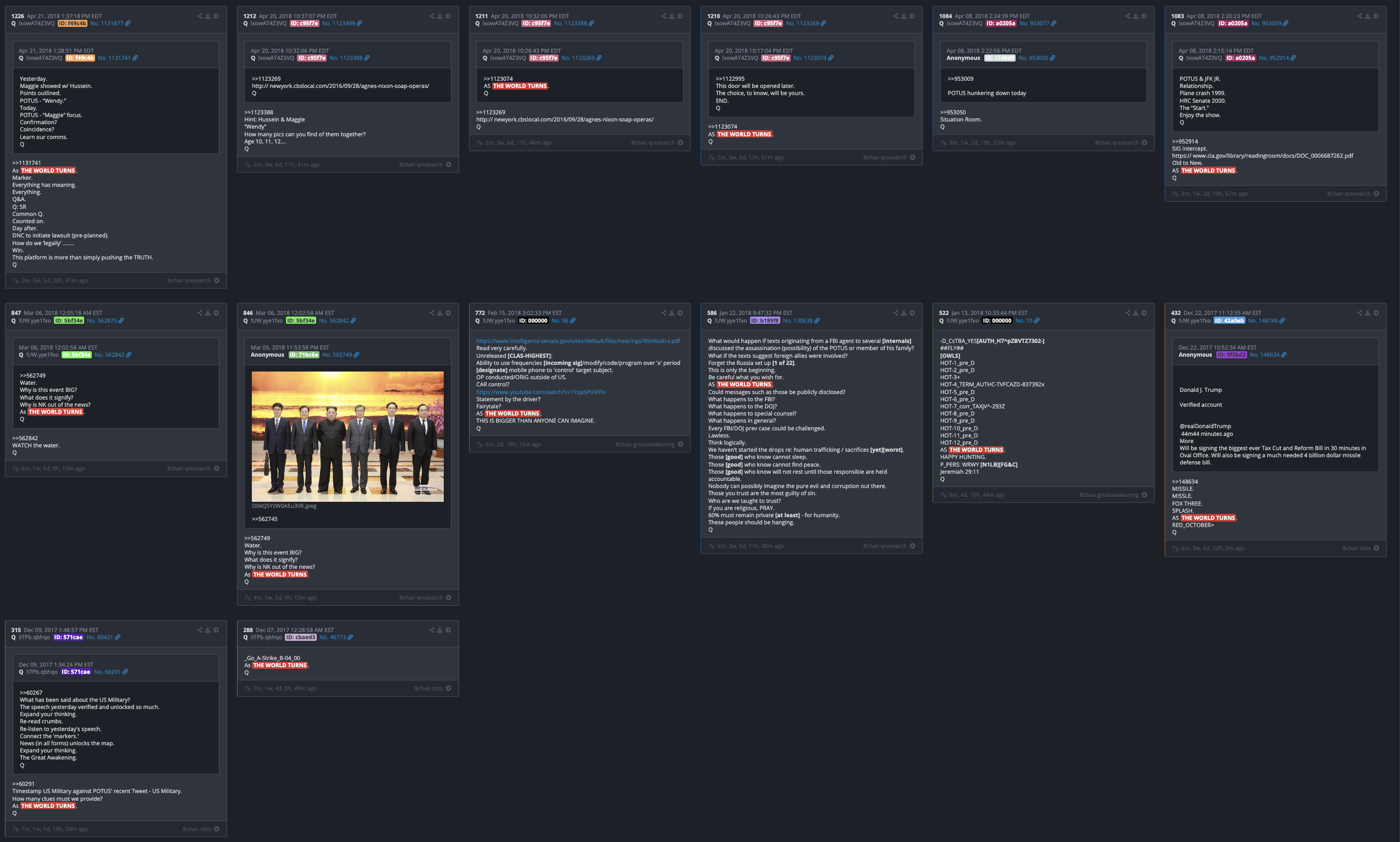Click THE WORLD TURNS highlight in post 288
Image resolution: width=1400 pixels, height=842 pixels.
(x=280, y=665)
